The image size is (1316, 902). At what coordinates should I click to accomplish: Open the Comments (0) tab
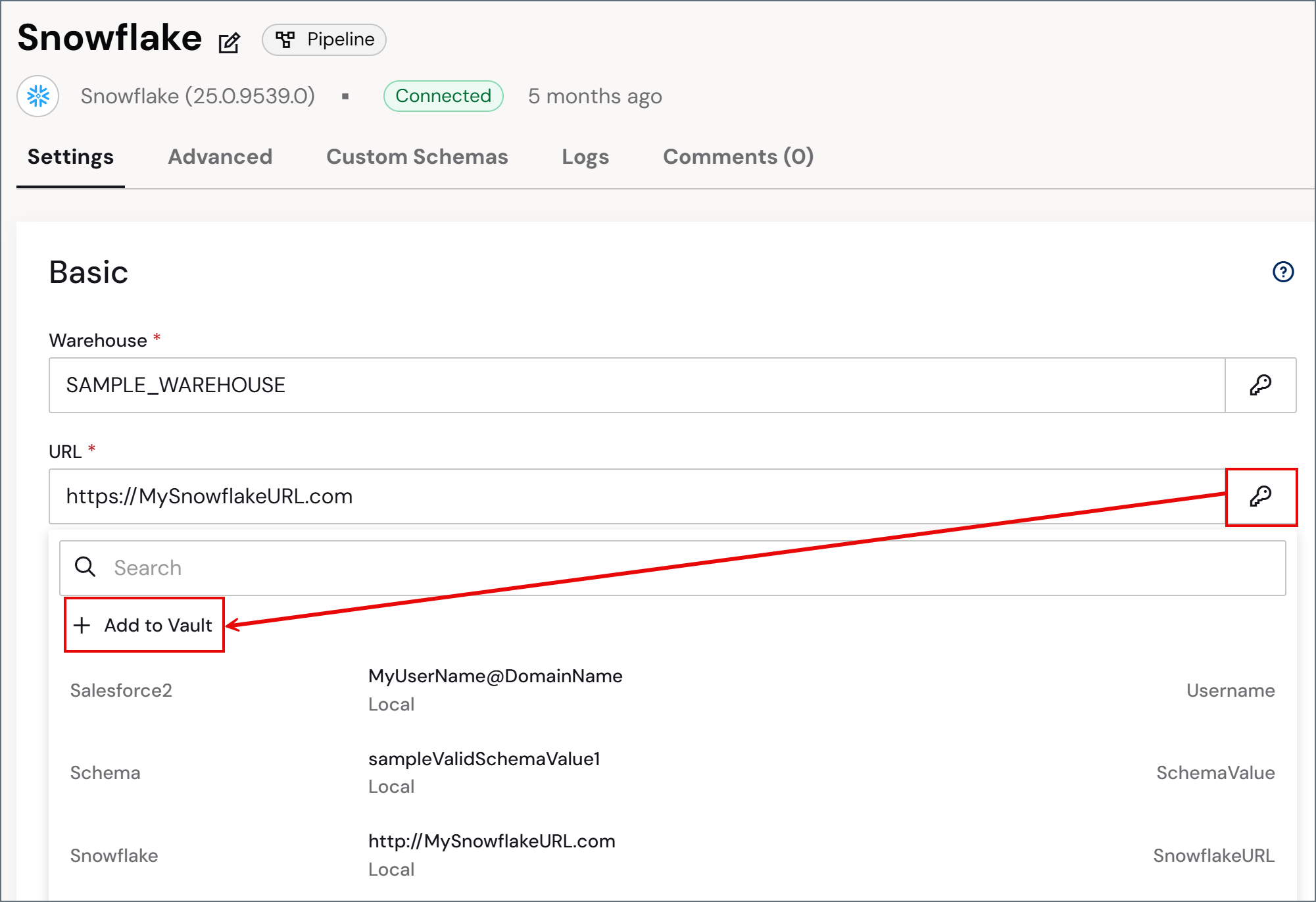(x=738, y=157)
